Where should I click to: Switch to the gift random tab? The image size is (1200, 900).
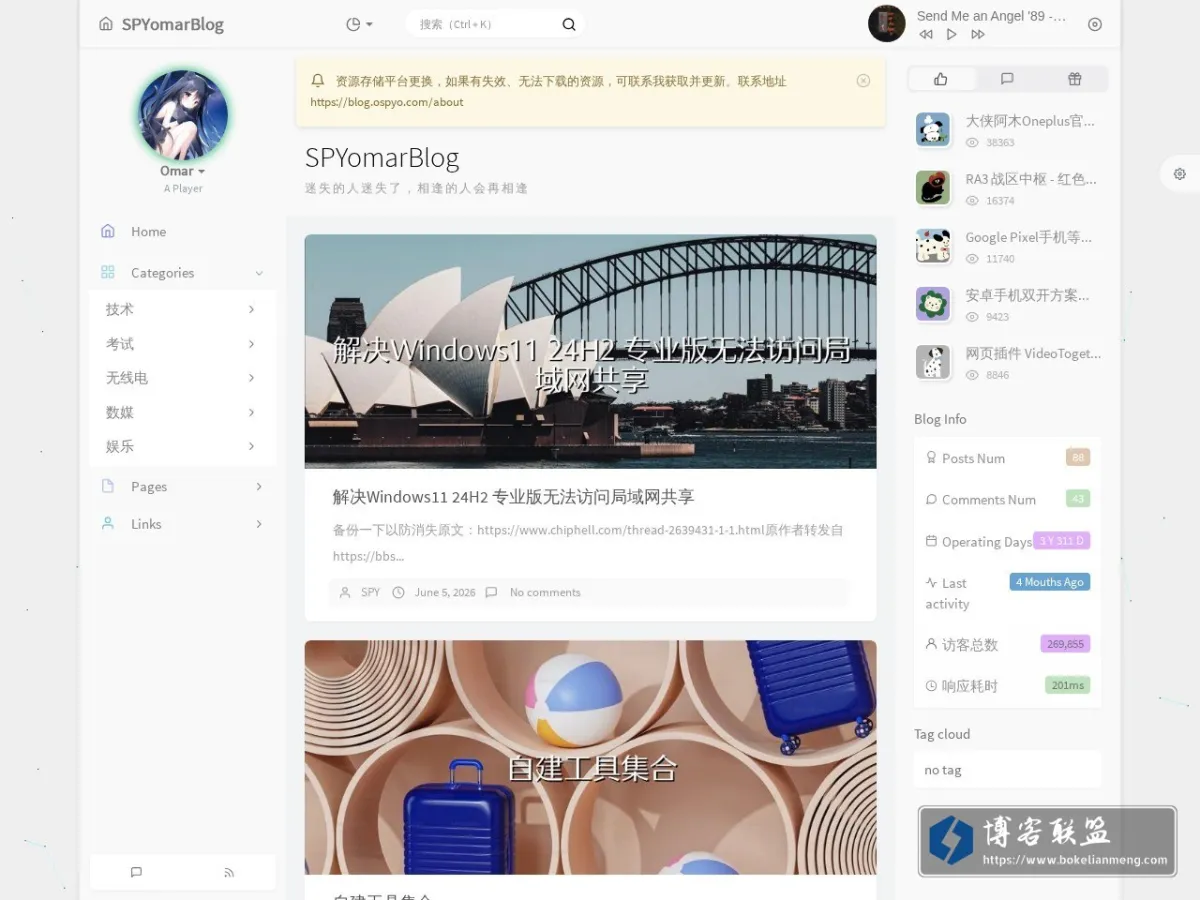click(1074, 79)
